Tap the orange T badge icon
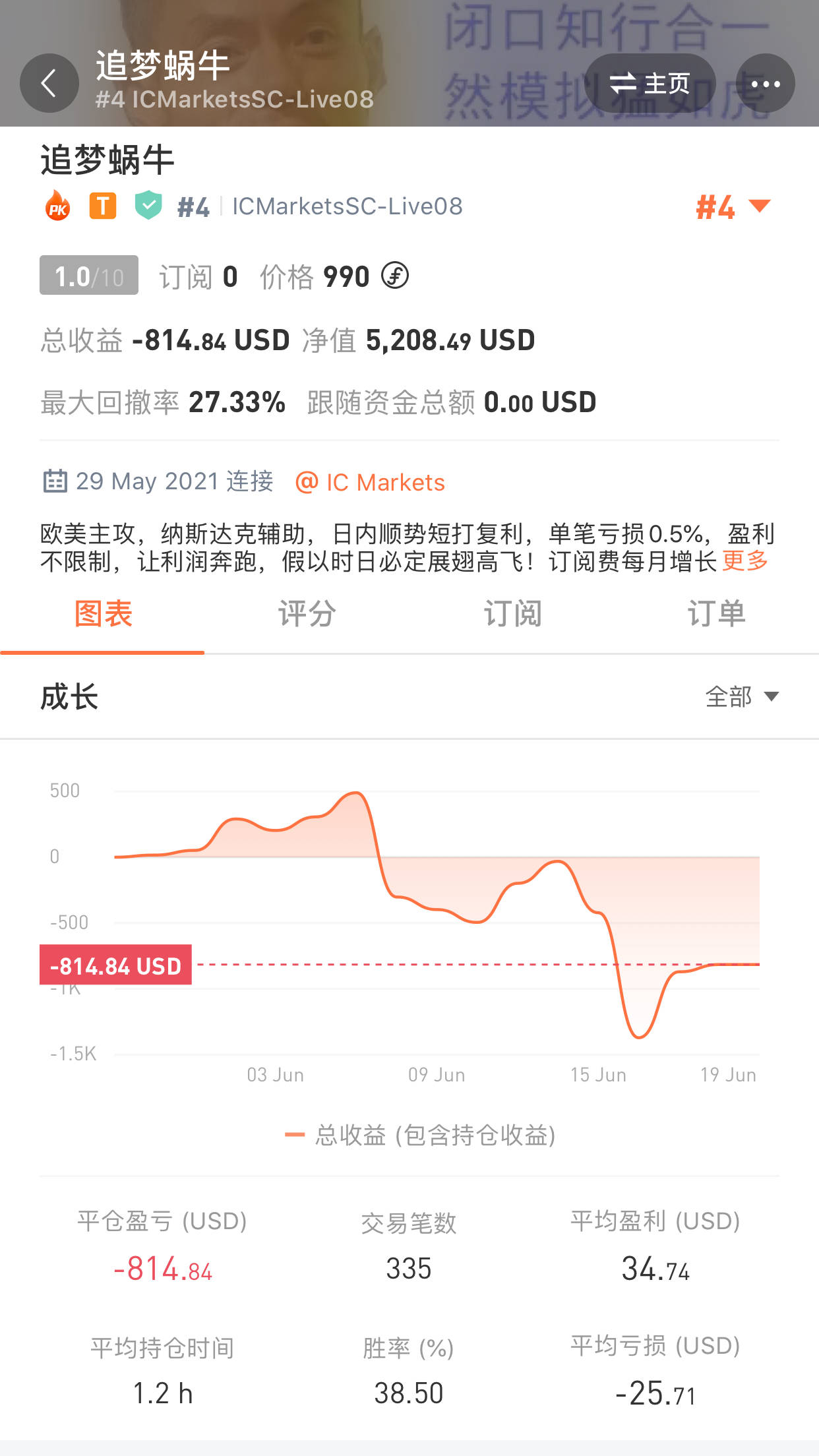This screenshot has width=819, height=1456. [x=103, y=206]
